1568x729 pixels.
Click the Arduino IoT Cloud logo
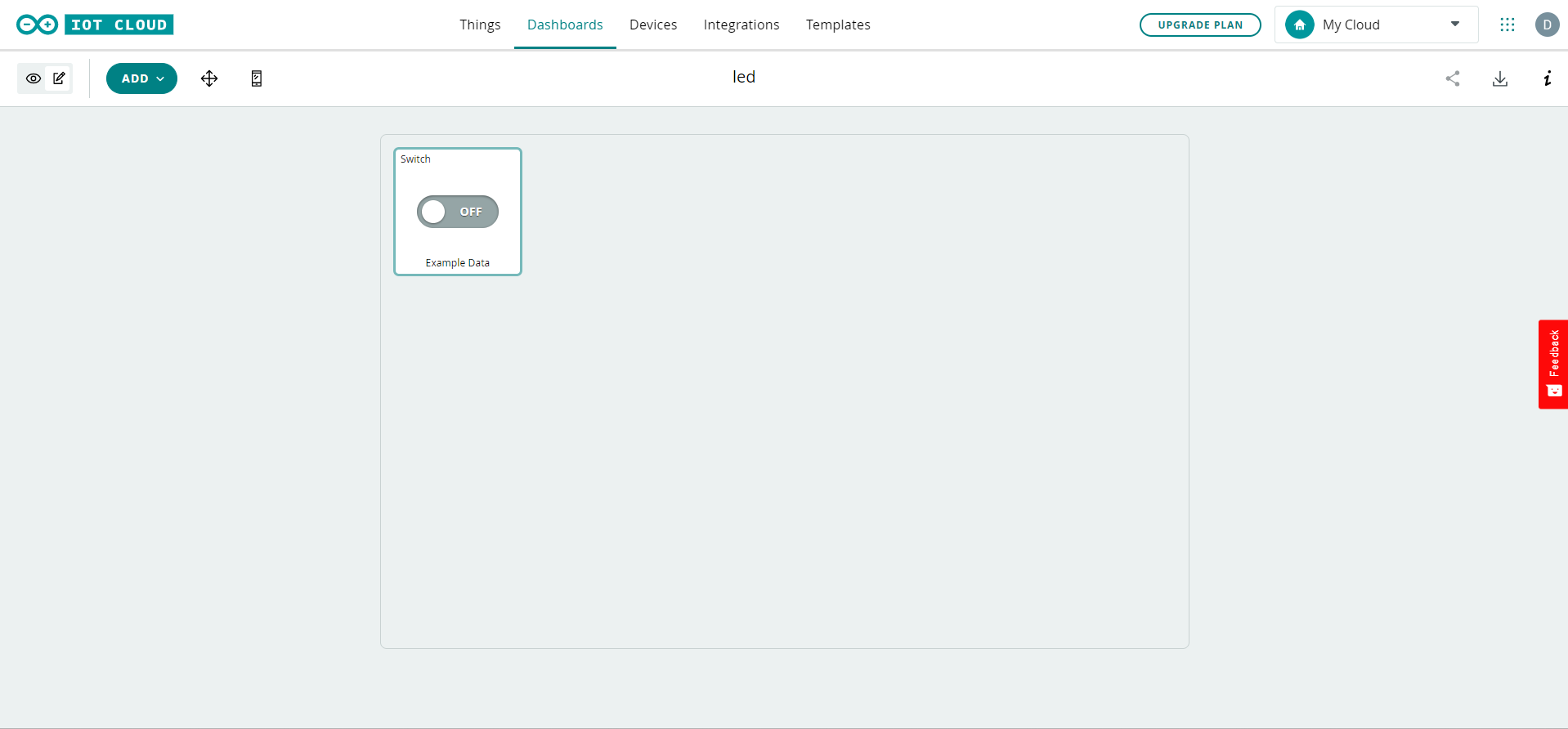(95, 25)
